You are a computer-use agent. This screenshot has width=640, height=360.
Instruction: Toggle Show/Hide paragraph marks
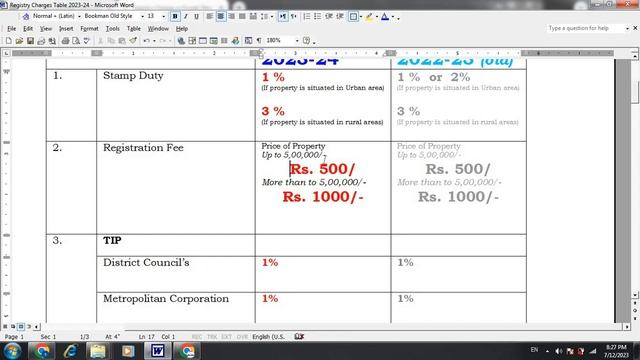tap(259, 40)
